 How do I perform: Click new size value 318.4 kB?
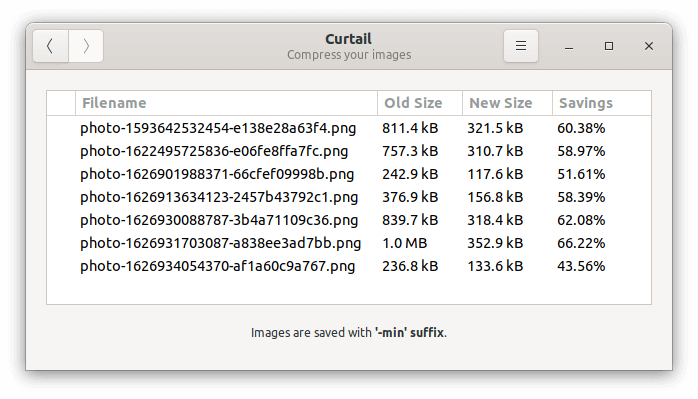[x=495, y=220]
